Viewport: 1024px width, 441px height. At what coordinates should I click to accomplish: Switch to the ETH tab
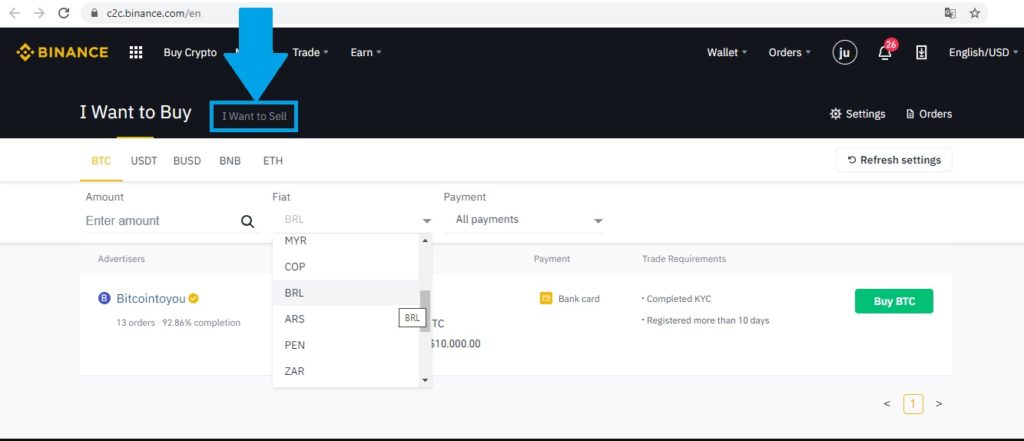coord(273,161)
